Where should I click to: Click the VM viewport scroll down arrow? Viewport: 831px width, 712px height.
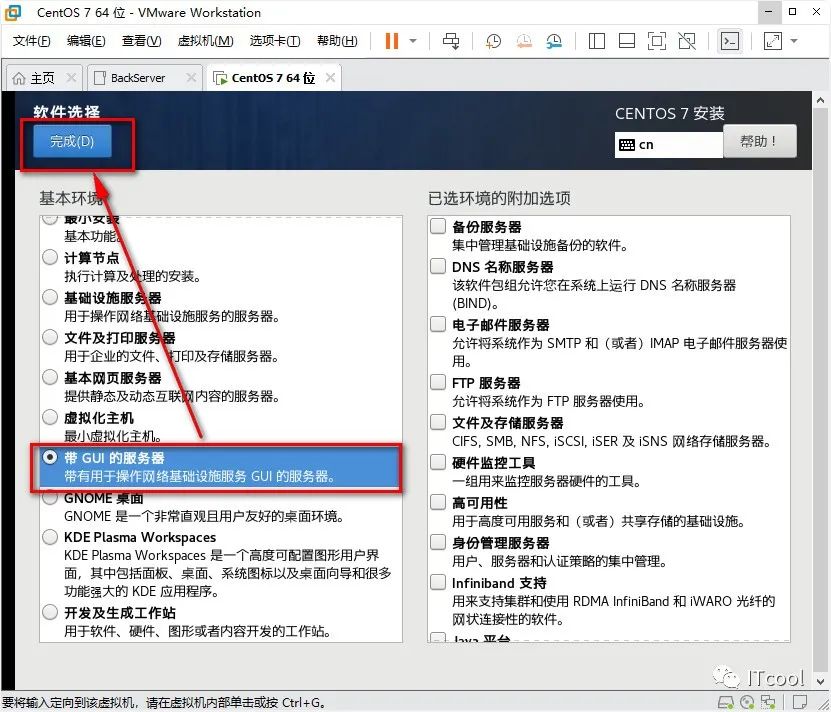click(820, 681)
